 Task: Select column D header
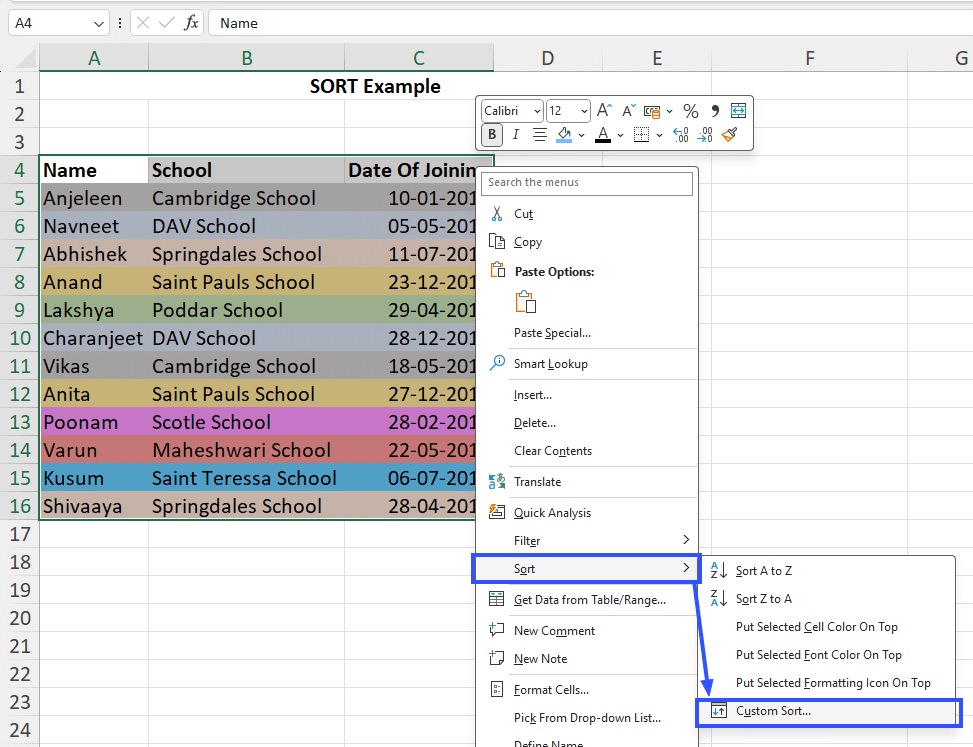[x=548, y=58]
